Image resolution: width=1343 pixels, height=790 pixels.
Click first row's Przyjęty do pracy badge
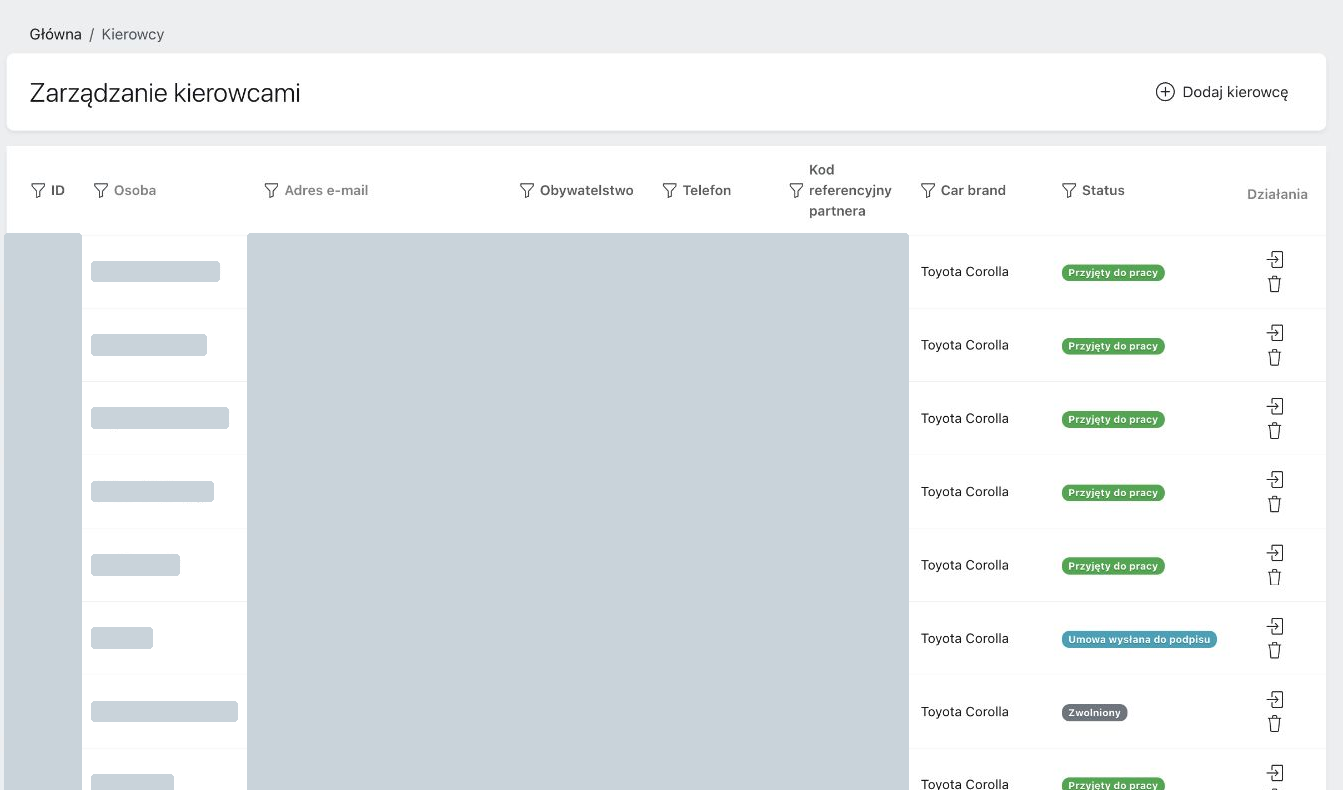1113,273
